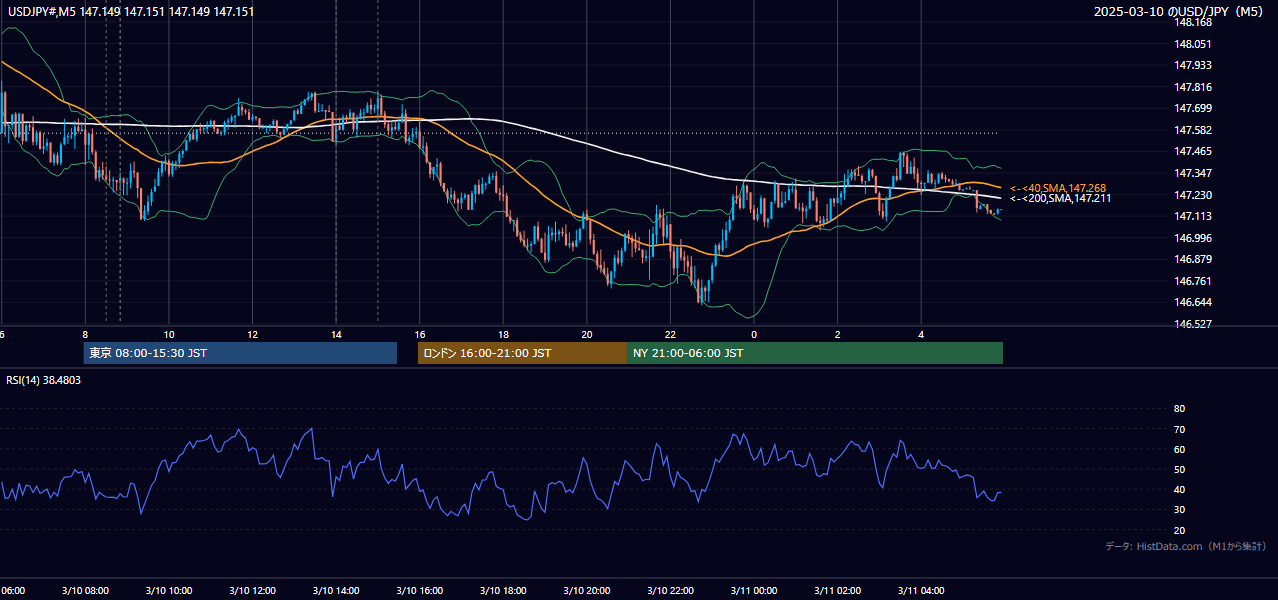The width and height of the screenshot is (1278, 600).
Task: Click the 3/10 16:00 bottom time label
Action: point(420,591)
